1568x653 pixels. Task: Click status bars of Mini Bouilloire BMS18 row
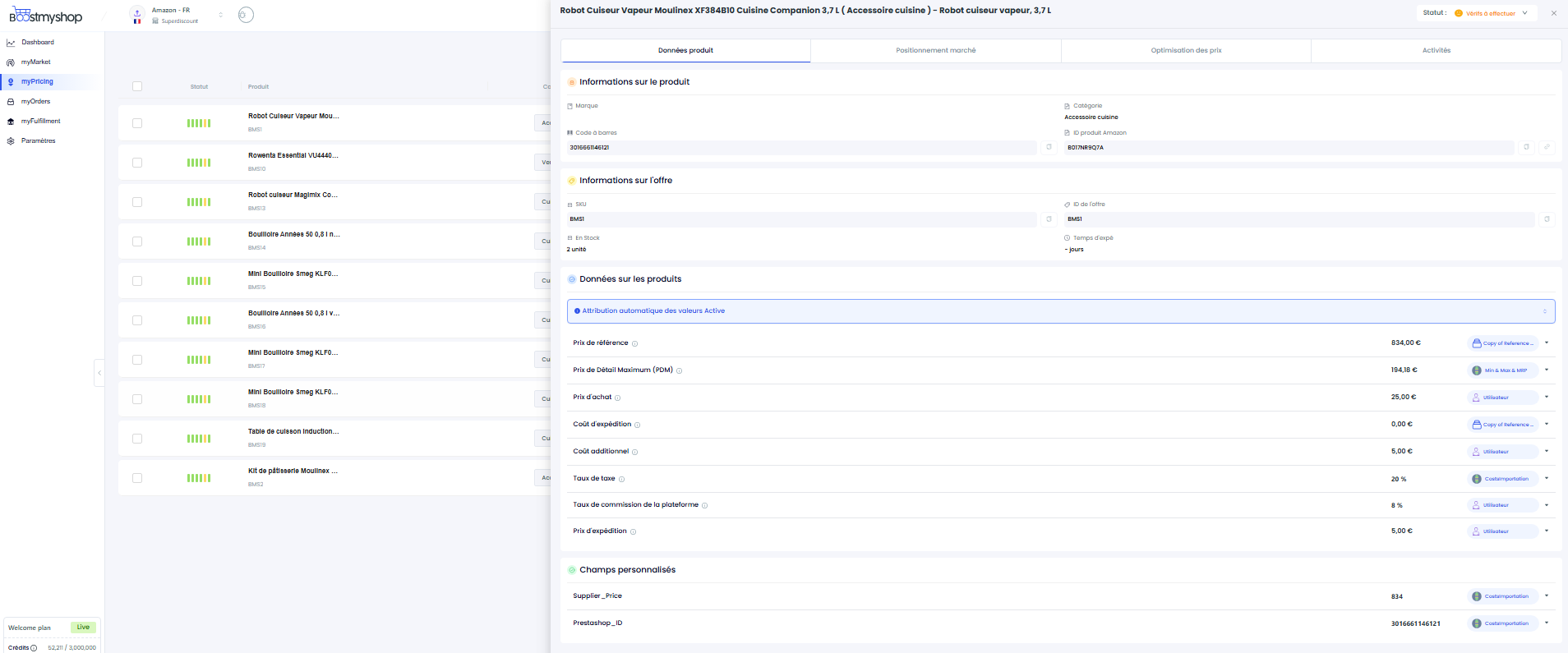[x=199, y=399]
